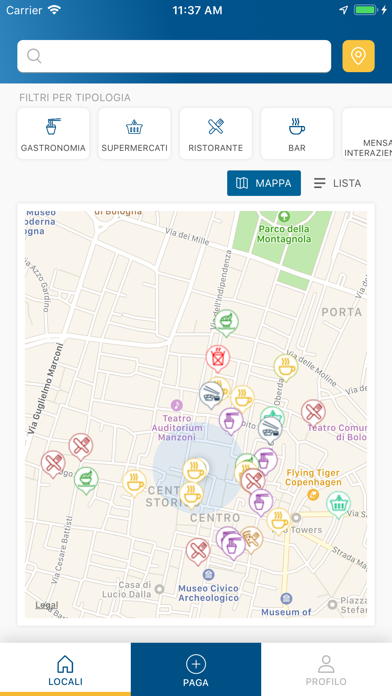Select the Bar coffee cup filter
Image resolution: width=392 pixels, height=696 pixels.
(x=297, y=134)
